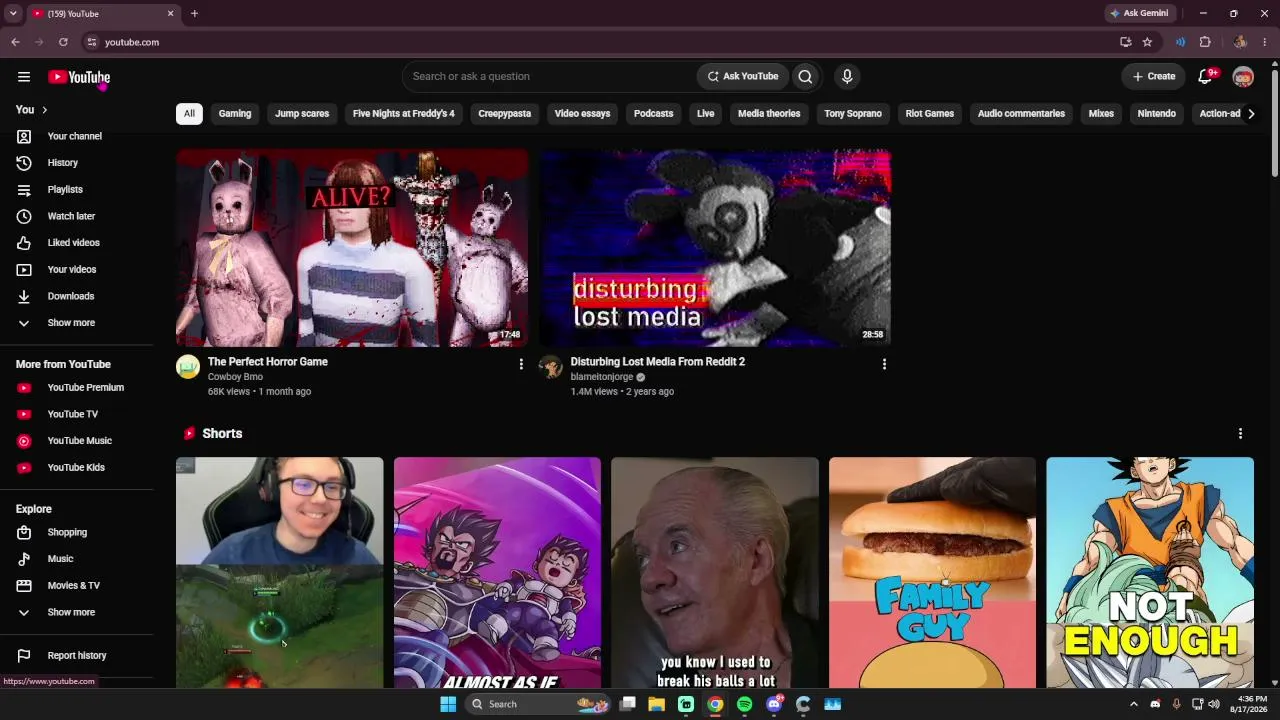The height and width of the screenshot is (720, 1280).
Task: Click the magnifier search button
Action: (x=805, y=77)
